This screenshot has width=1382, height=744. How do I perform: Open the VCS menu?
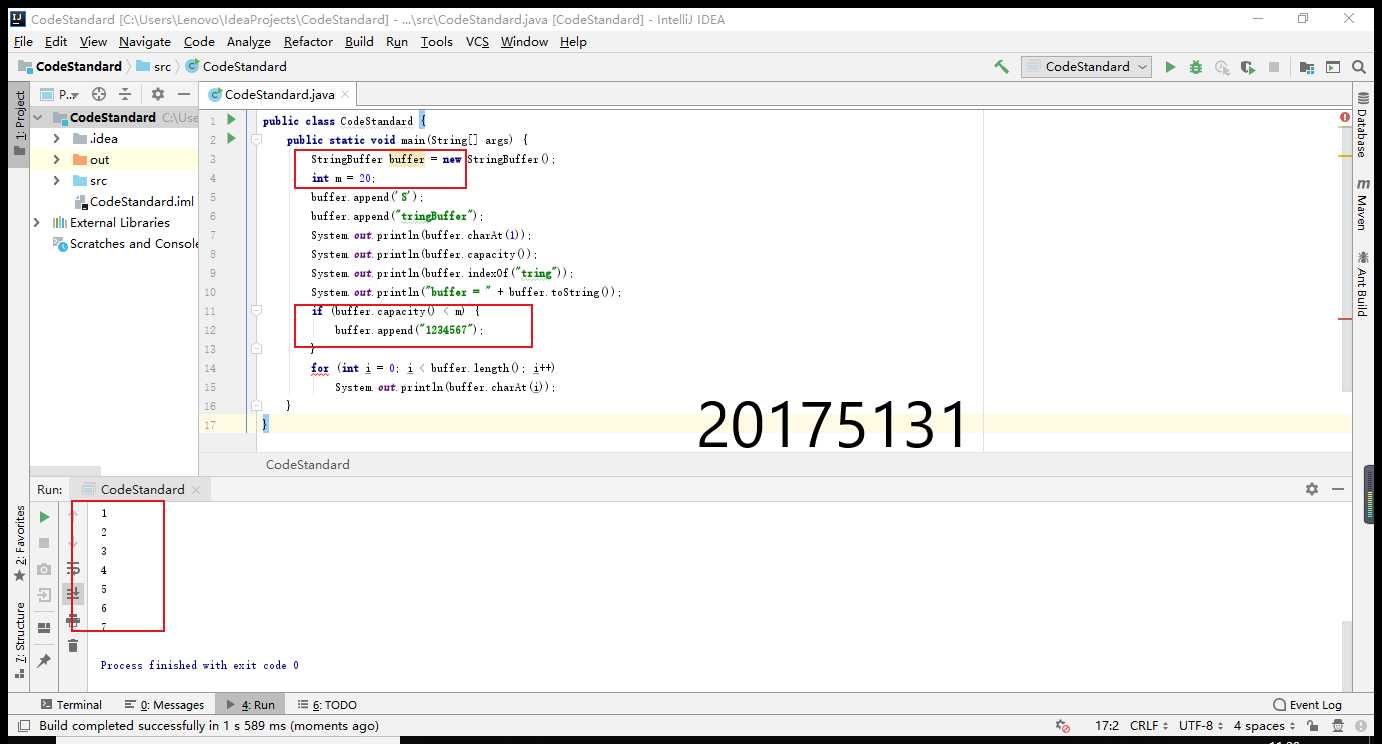click(477, 42)
